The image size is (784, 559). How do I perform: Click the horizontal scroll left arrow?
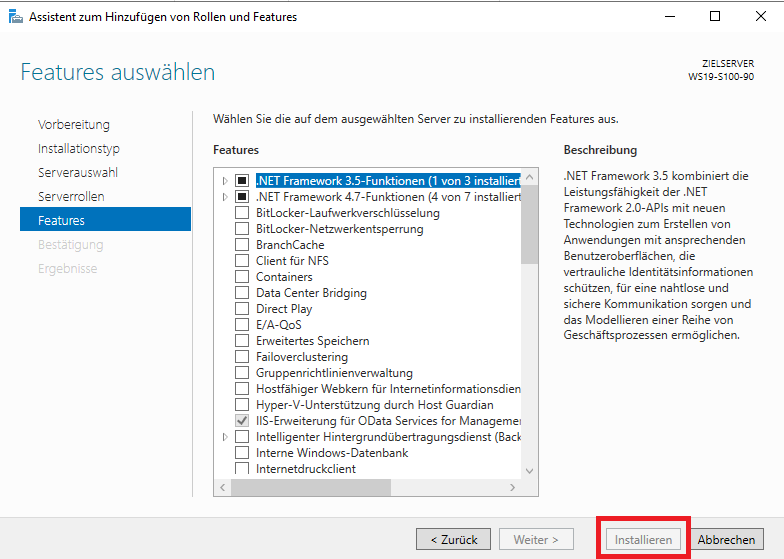[x=222, y=487]
